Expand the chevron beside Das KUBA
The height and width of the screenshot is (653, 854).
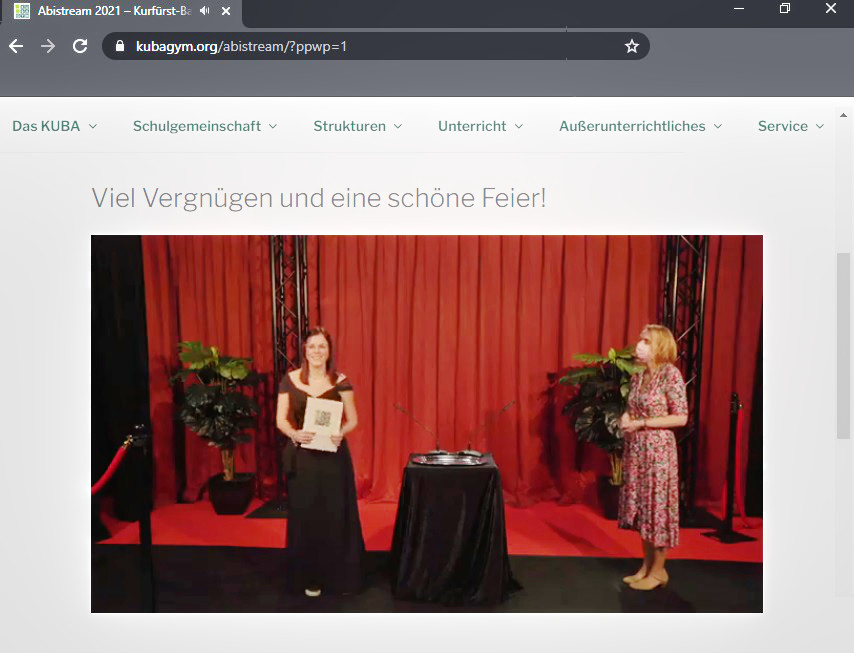[x=93, y=126]
